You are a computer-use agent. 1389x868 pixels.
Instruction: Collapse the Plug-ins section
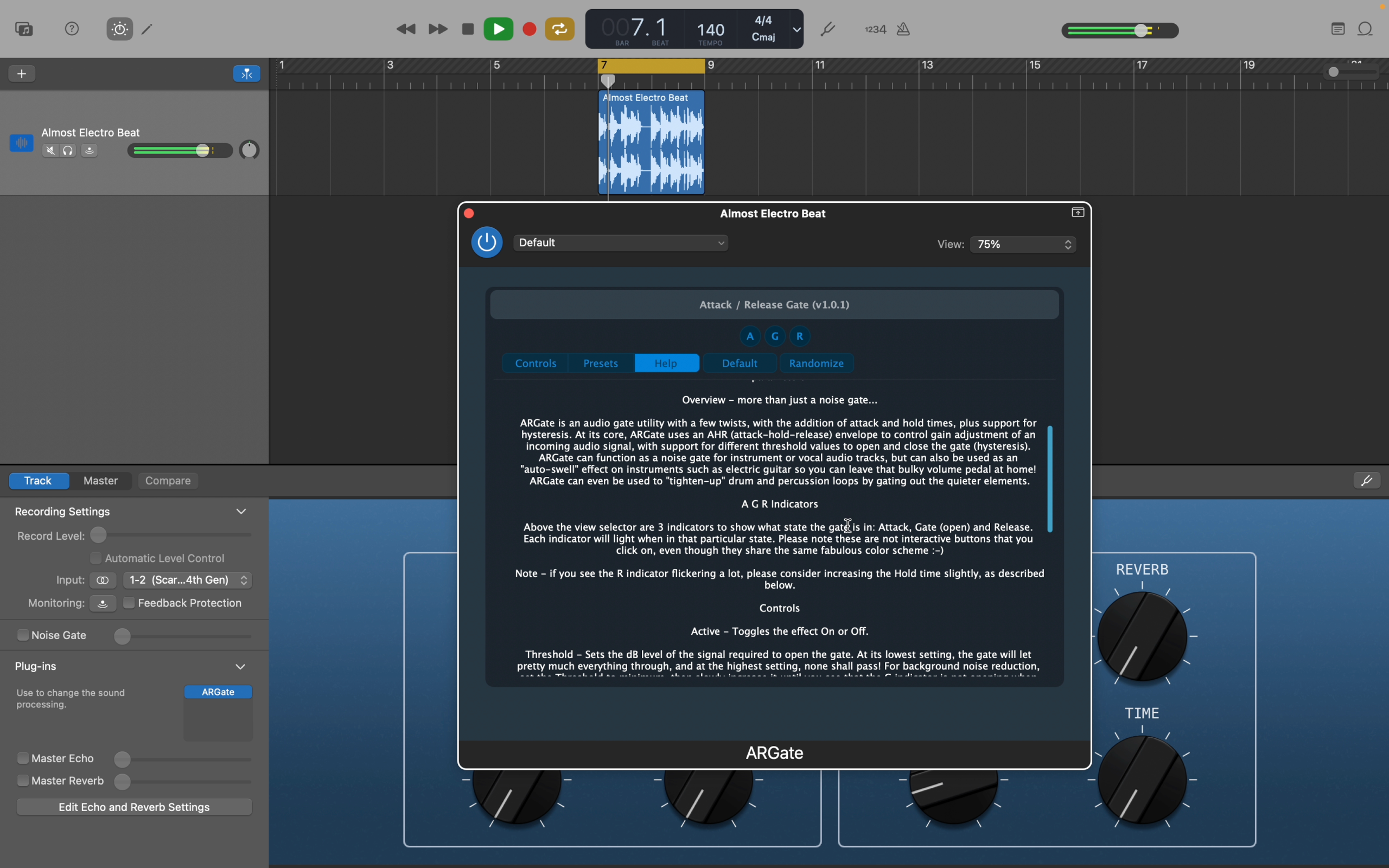[241, 667]
